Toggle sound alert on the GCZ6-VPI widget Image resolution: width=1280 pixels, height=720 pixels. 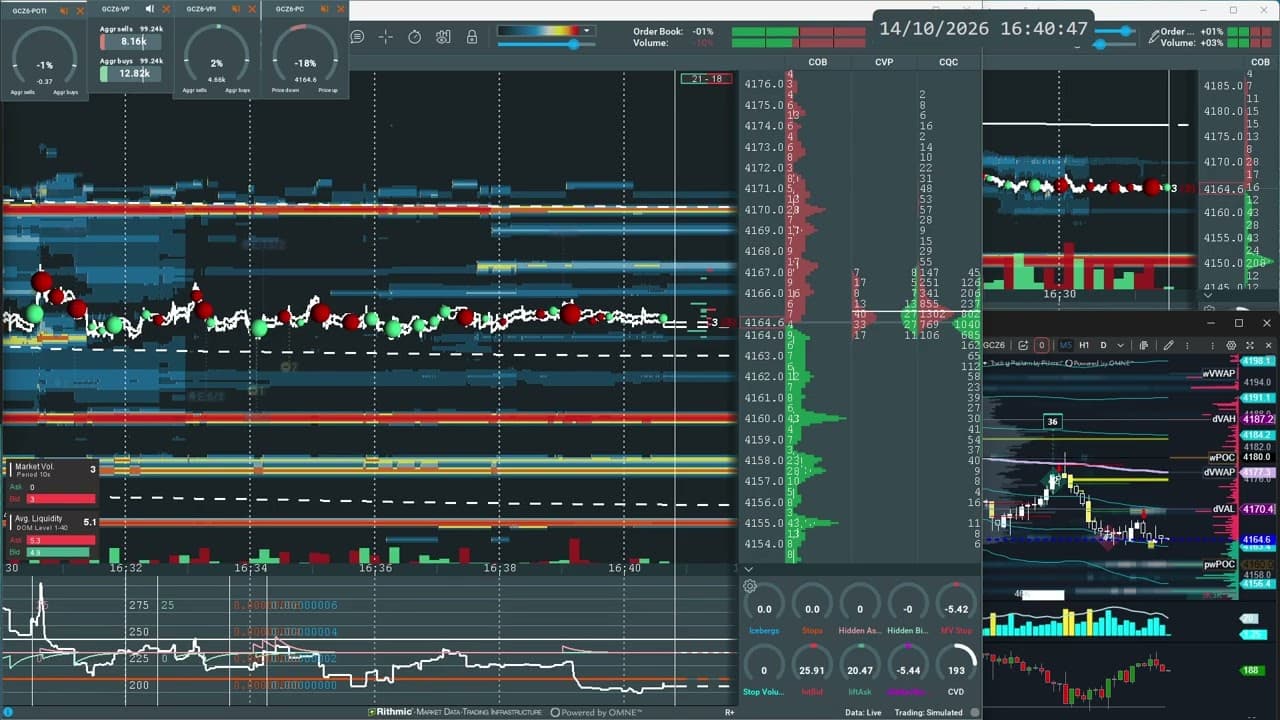coord(236,9)
